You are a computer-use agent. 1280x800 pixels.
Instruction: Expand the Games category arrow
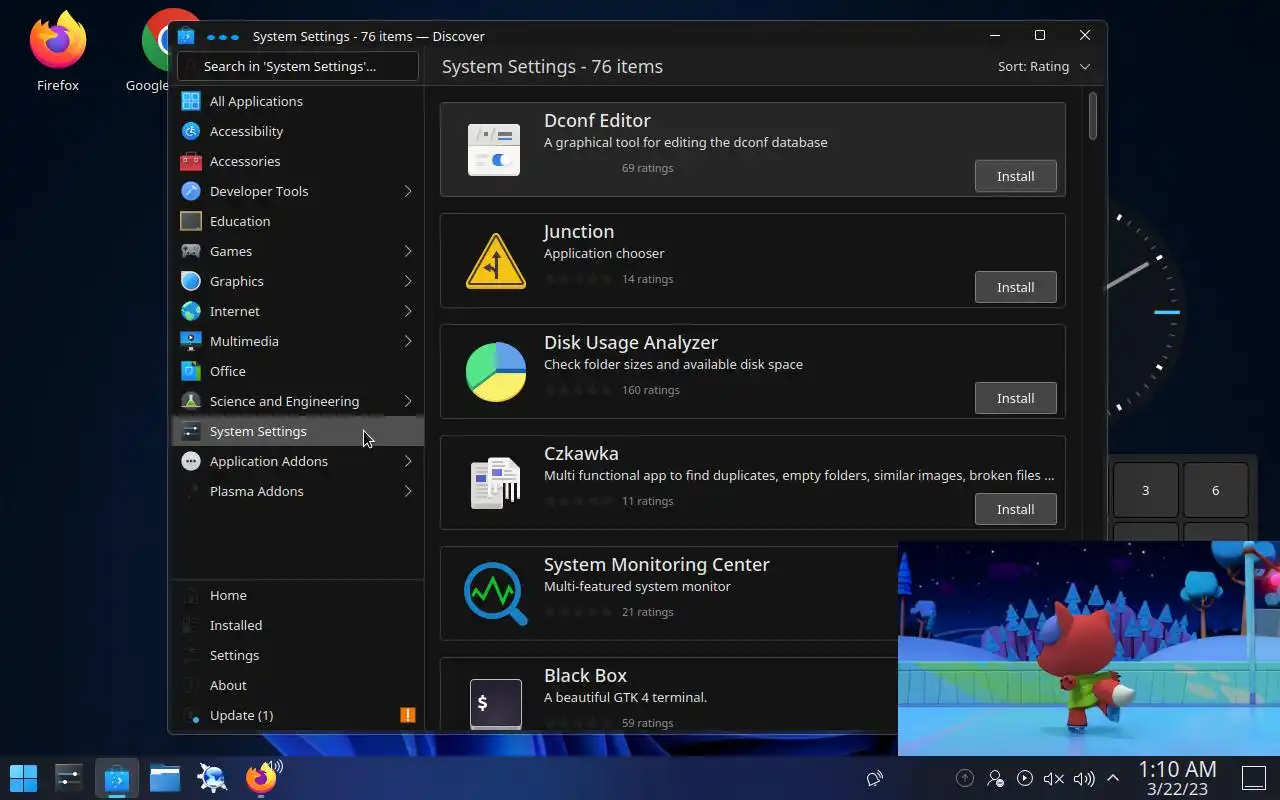(x=408, y=251)
